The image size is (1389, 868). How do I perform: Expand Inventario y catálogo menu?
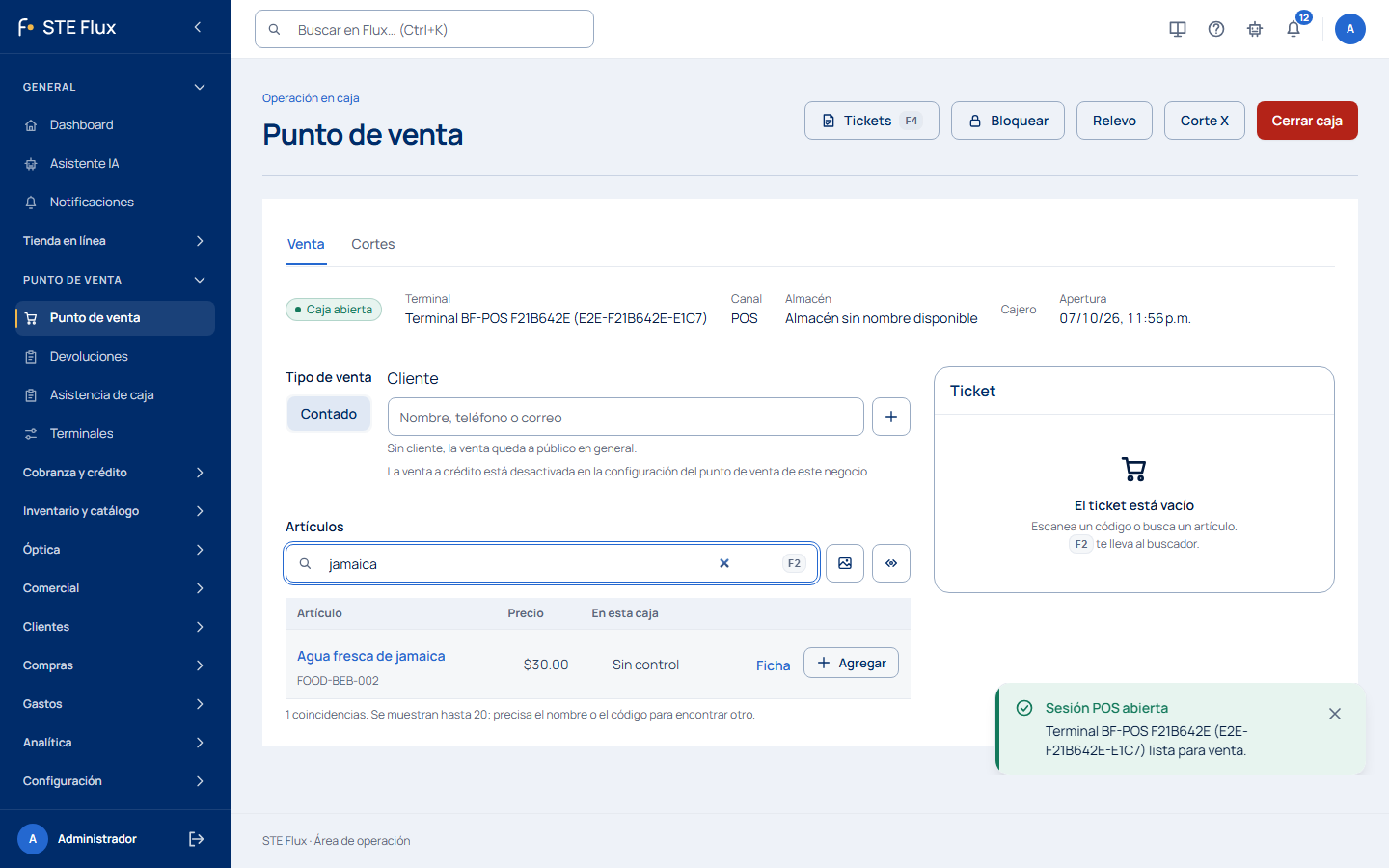[115, 511]
